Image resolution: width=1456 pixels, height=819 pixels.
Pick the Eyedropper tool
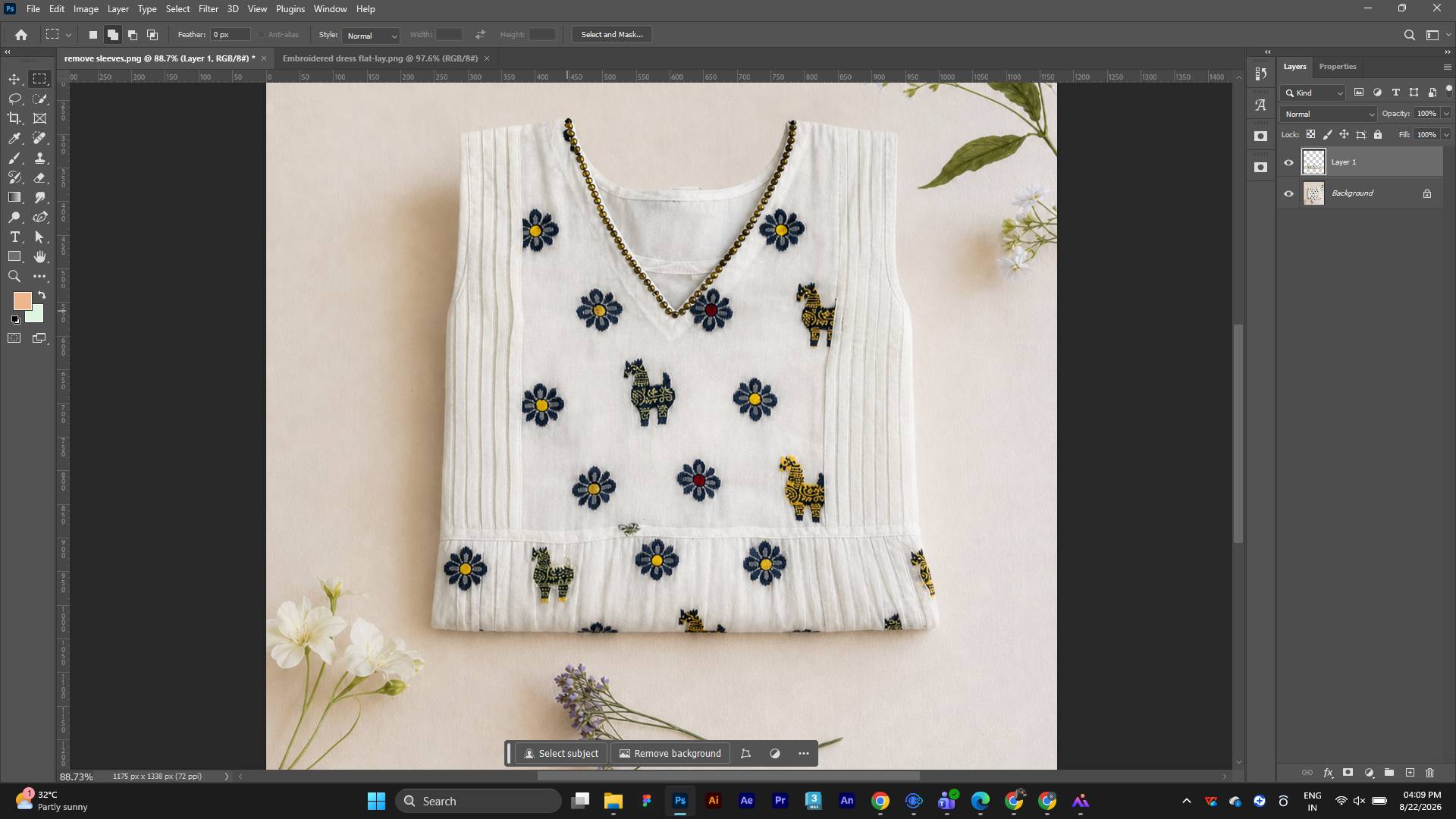click(x=14, y=138)
